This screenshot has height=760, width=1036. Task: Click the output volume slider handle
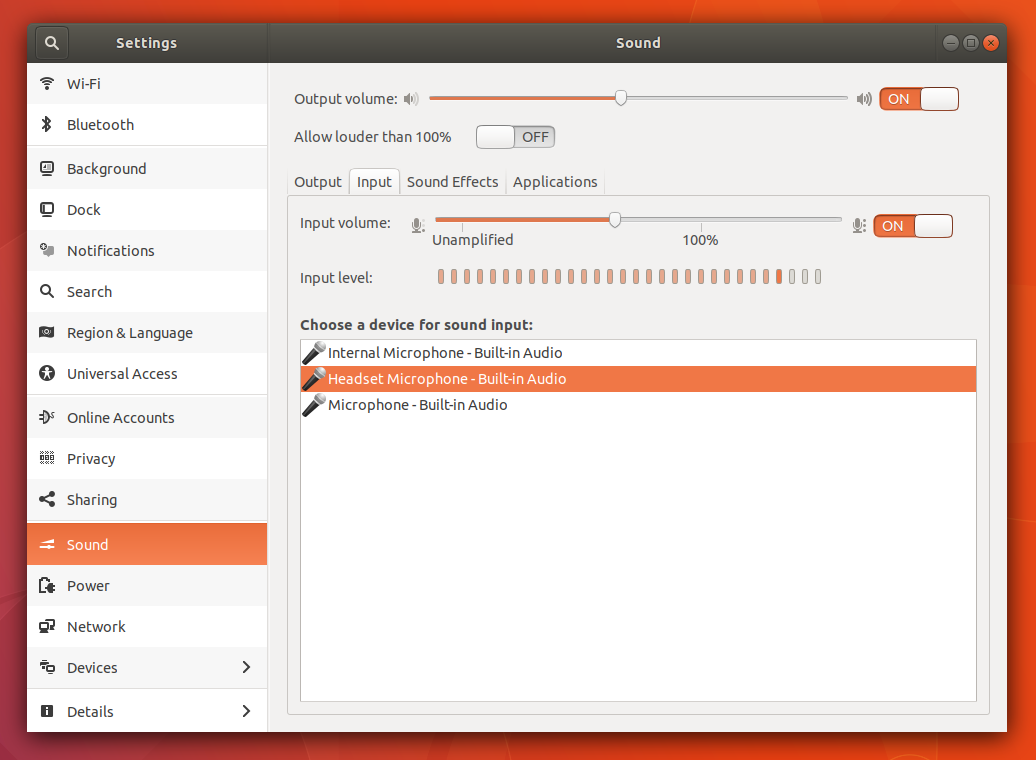tap(620, 98)
